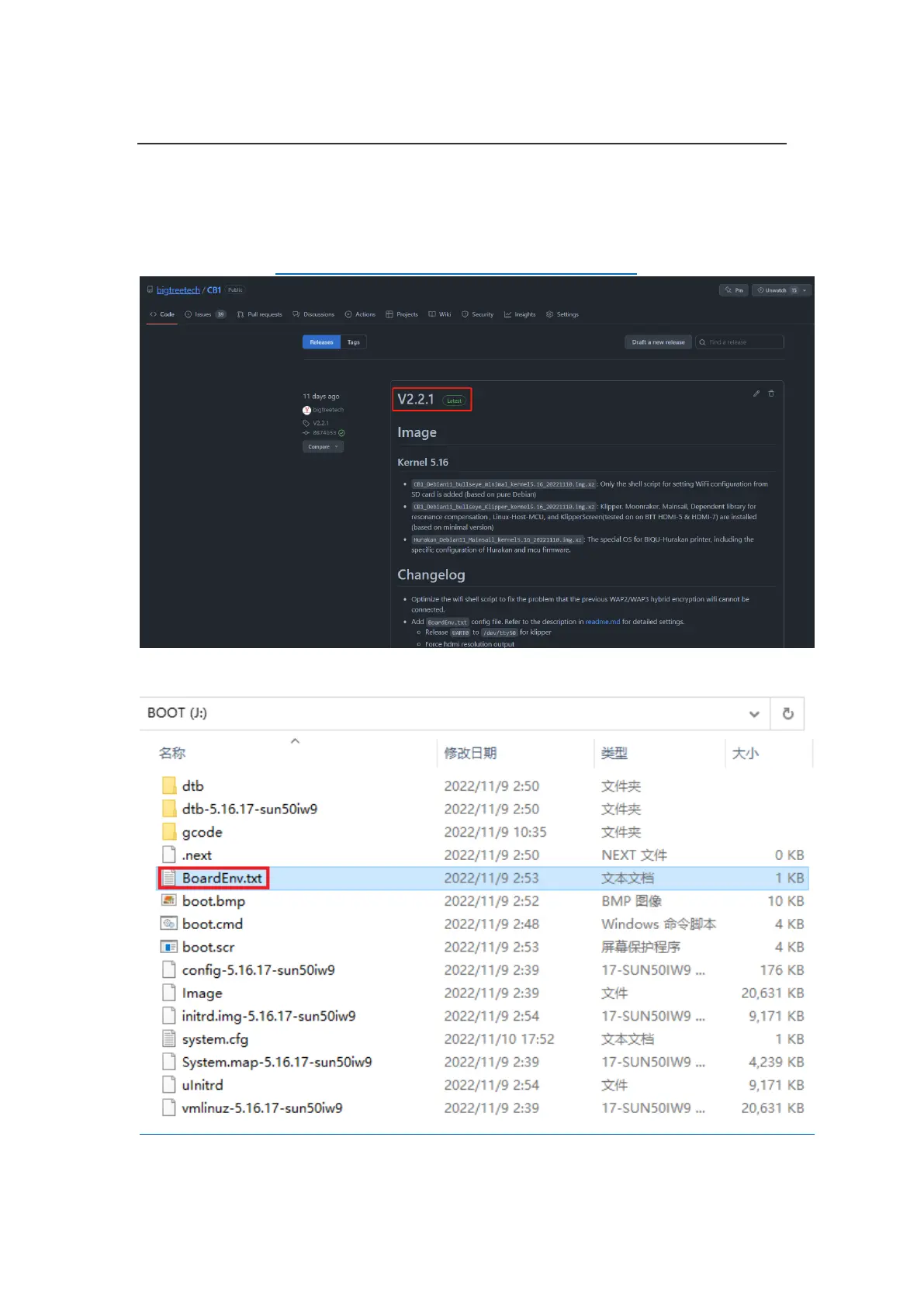The image size is (924, 1307).
Task: Select the Releases toggle button
Action: point(321,342)
